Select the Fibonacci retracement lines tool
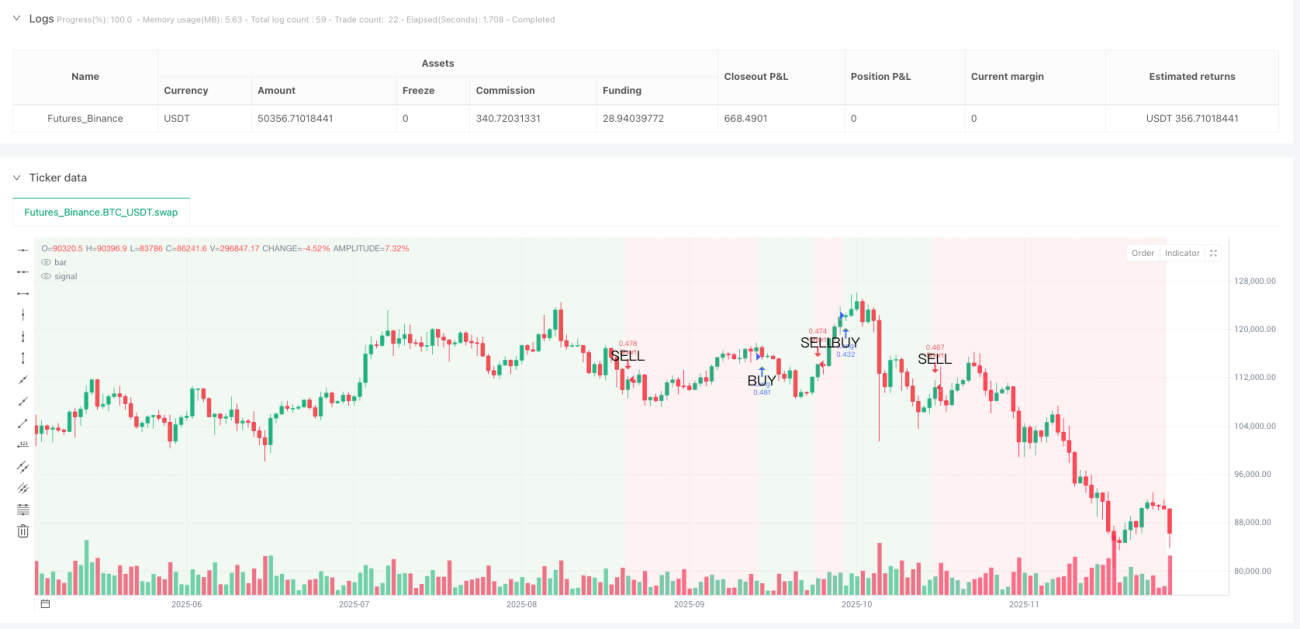 (23, 509)
